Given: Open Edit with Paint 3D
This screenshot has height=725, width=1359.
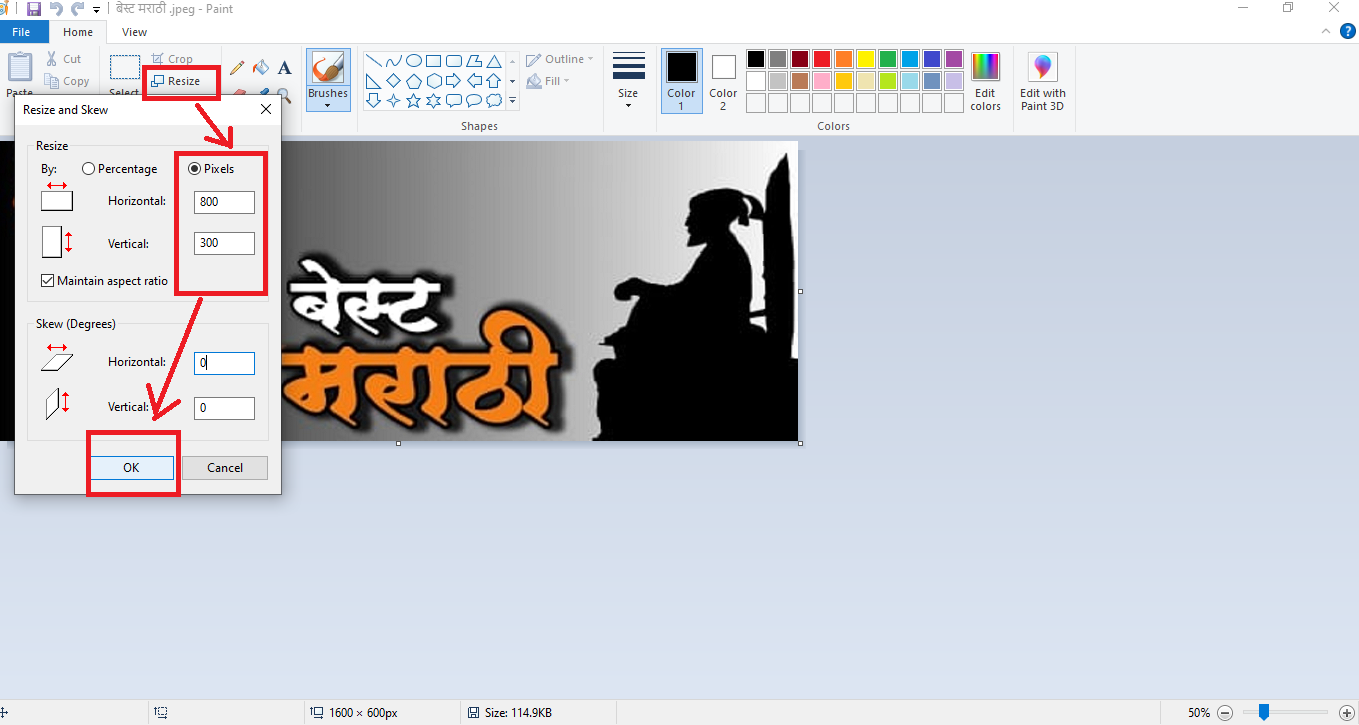Looking at the screenshot, I should (x=1042, y=81).
